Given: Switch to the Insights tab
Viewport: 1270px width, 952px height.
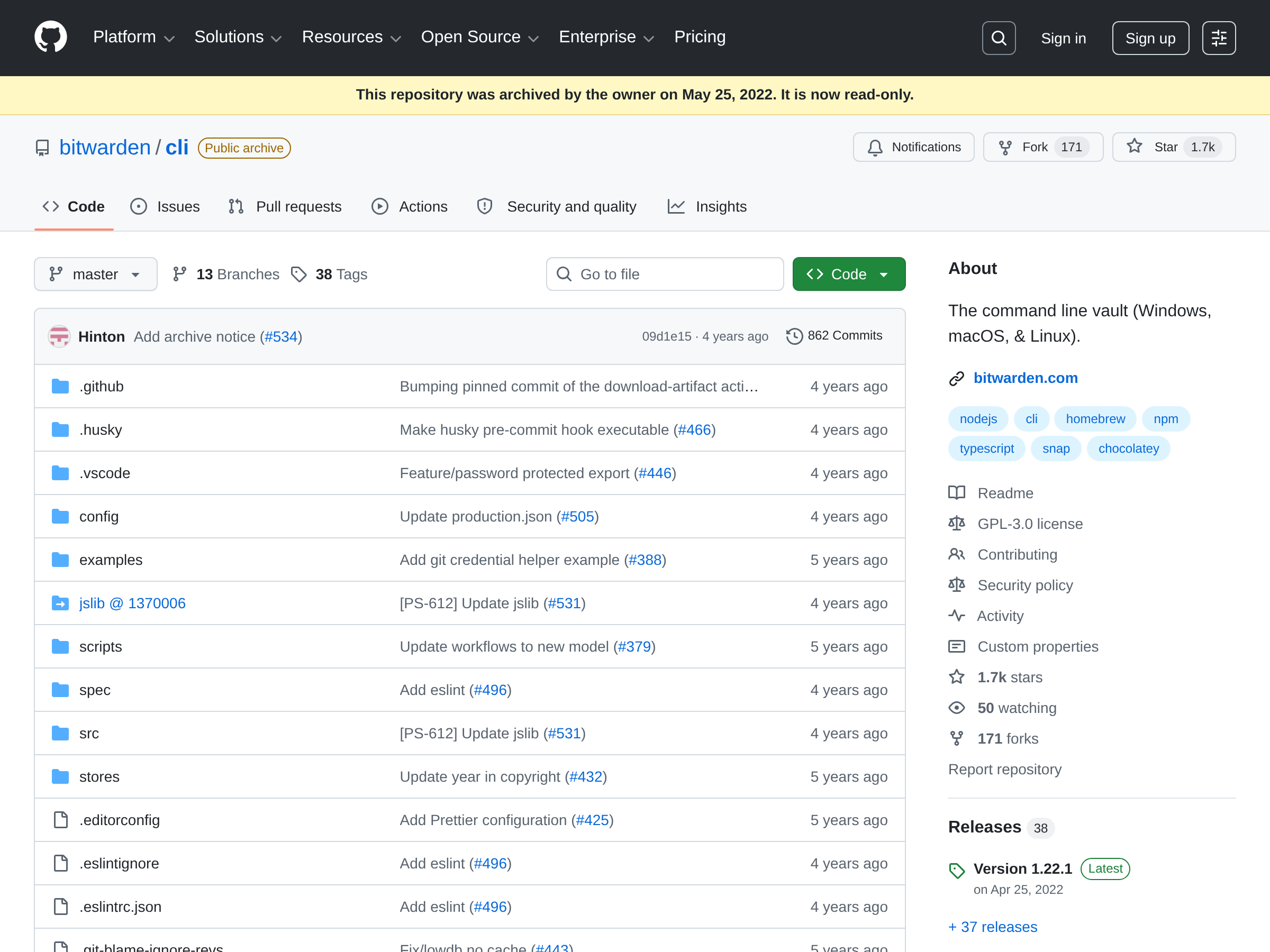Looking at the screenshot, I should click(707, 207).
